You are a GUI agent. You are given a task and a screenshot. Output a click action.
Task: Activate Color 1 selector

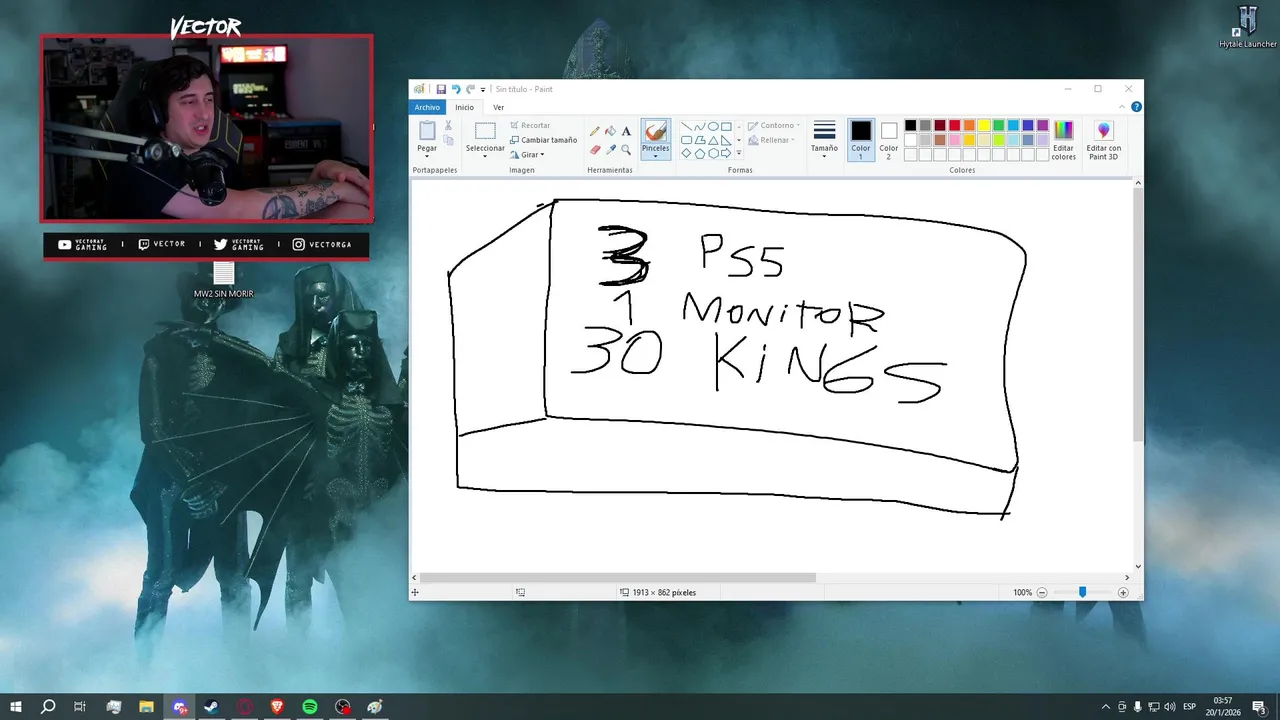point(861,140)
